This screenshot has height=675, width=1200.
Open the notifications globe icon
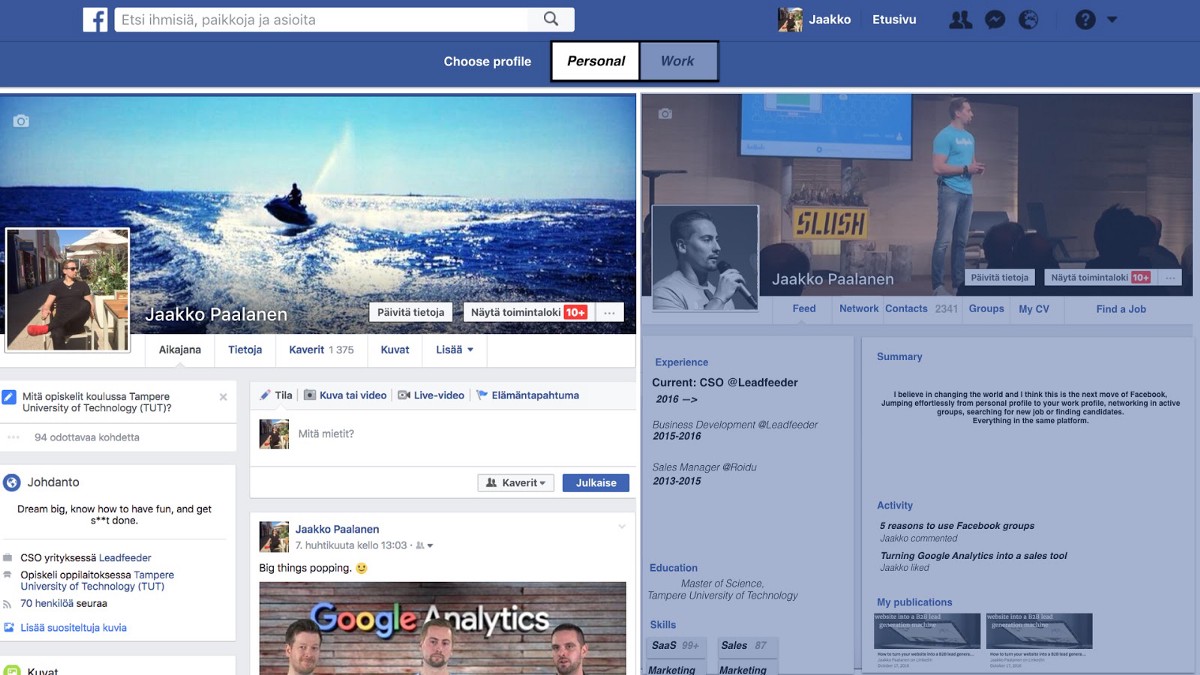(1028, 20)
